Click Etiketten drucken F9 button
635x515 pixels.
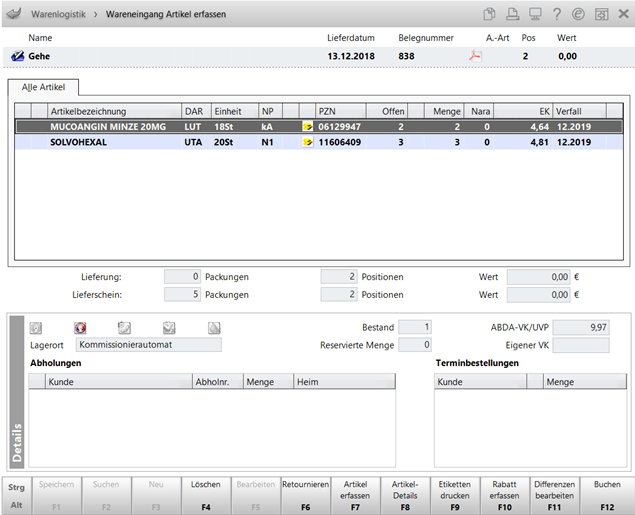(x=455, y=495)
